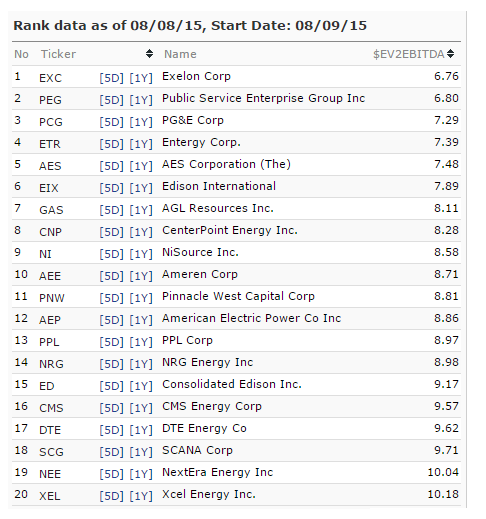
Task: Open the 1Y chart for GAS
Action: click(141, 210)
